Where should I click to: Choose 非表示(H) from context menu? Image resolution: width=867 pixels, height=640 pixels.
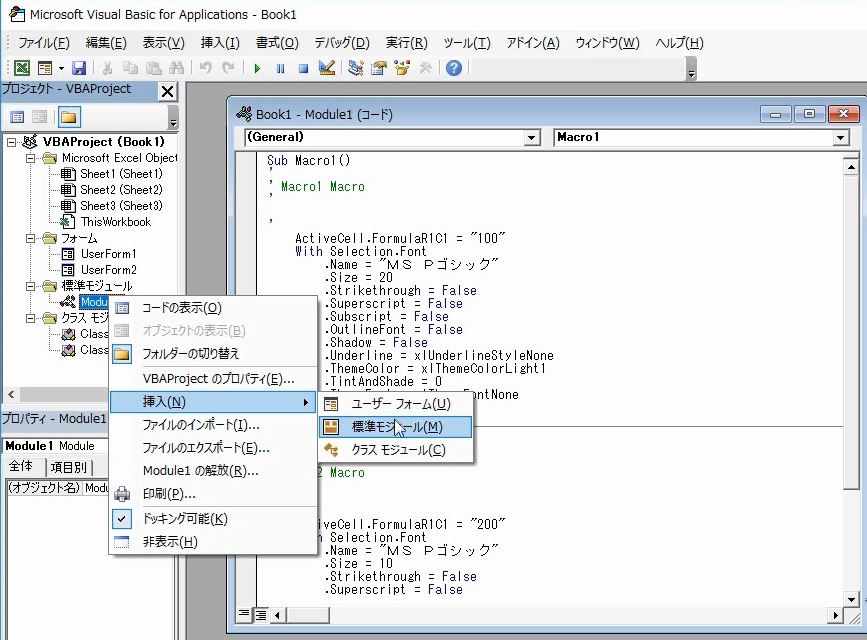coord(213,542)
